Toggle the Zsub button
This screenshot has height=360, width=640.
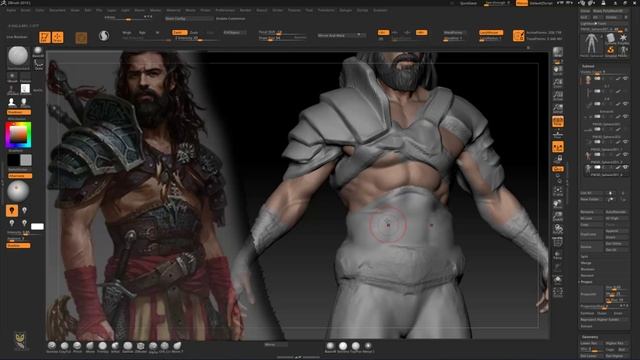coord(194,32)
